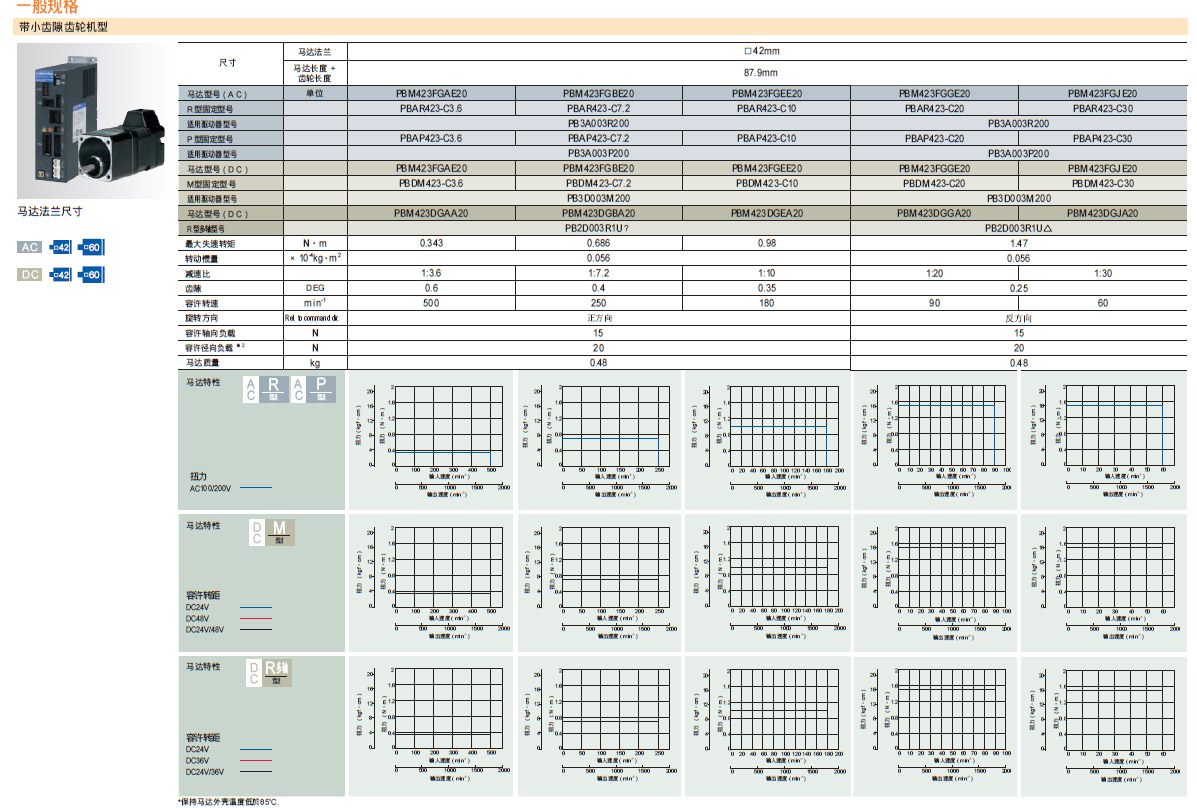1197x808 pixels.
Task: Click the pink DC36V legend line
Action: [256, 760]
